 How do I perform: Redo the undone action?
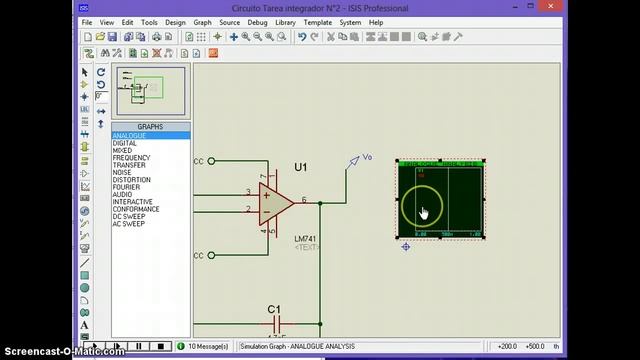(x=314, y=37)
